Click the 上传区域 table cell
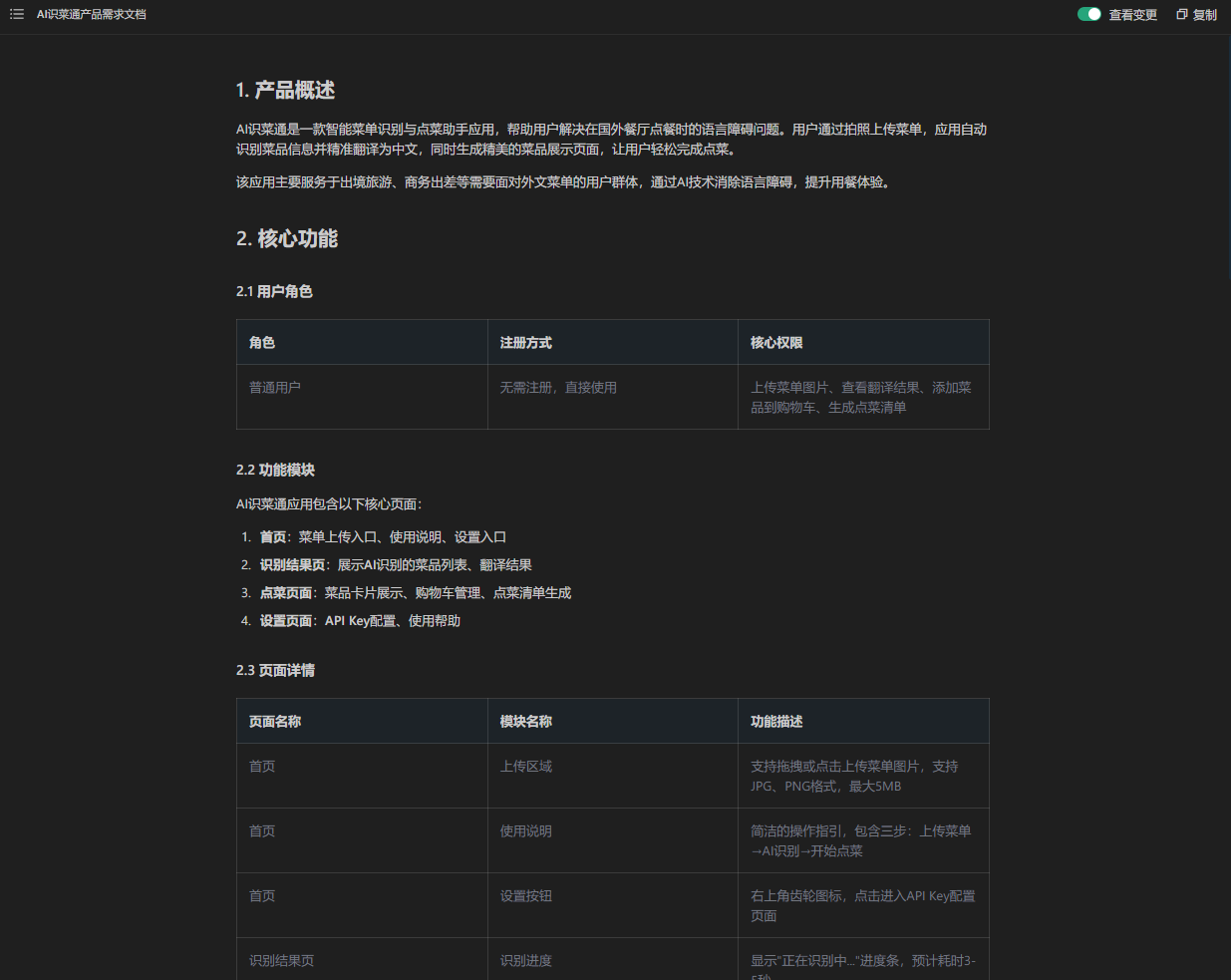This screenshot has height=980, width=1231. (x=525, y=766)
